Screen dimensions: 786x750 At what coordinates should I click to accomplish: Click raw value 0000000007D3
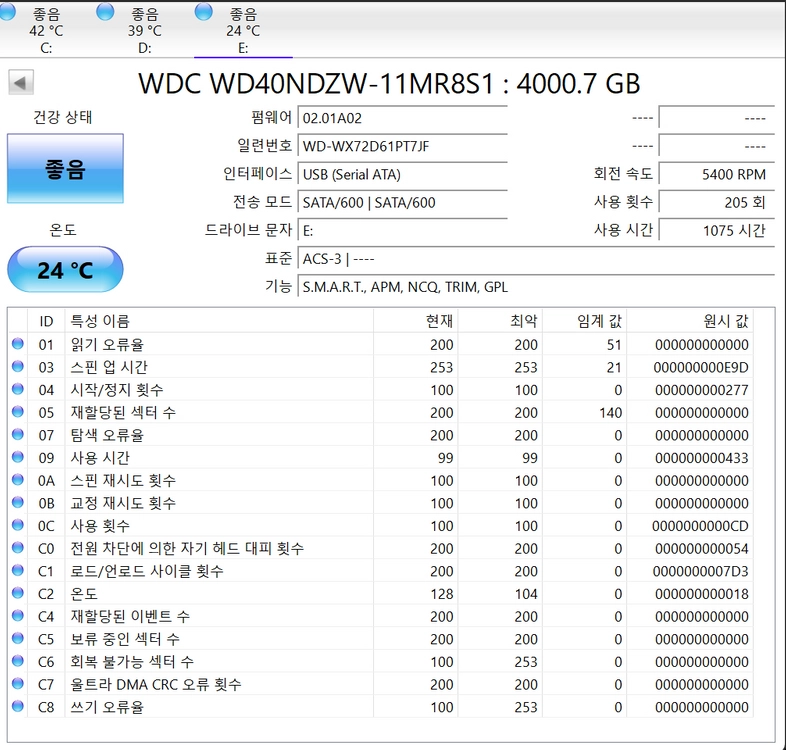coord(700,571)
